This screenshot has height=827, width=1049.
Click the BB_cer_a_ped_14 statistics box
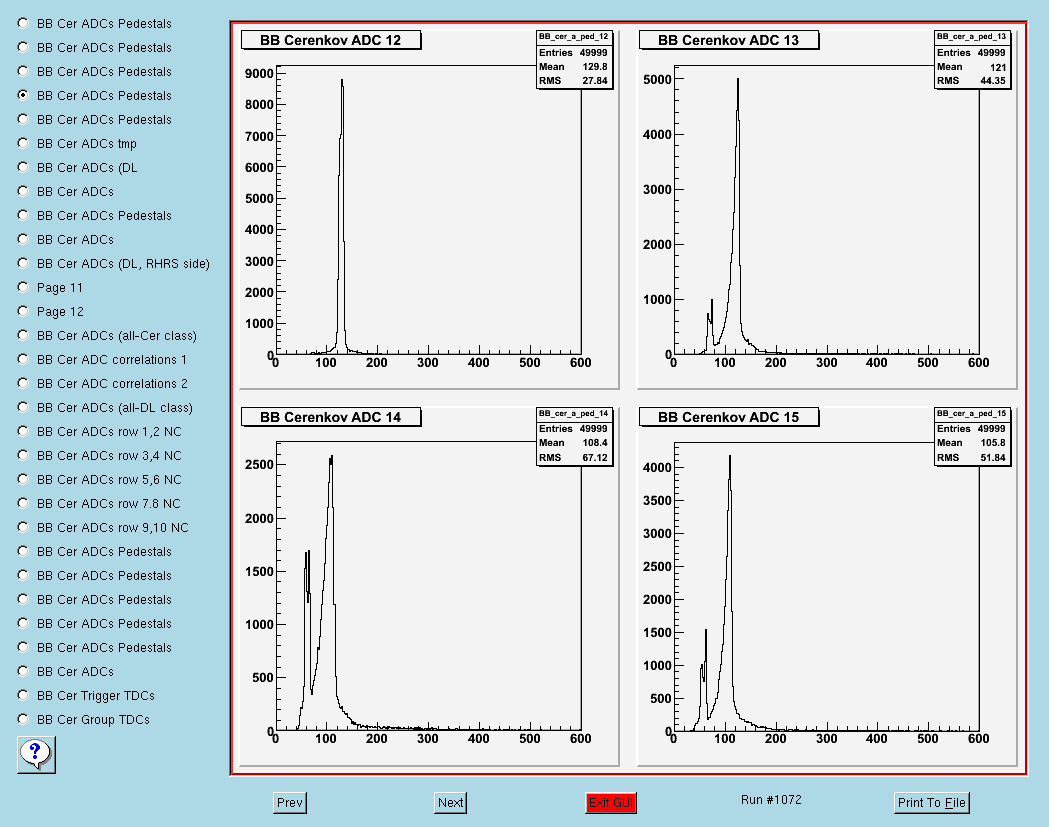[x=574, y=436]
